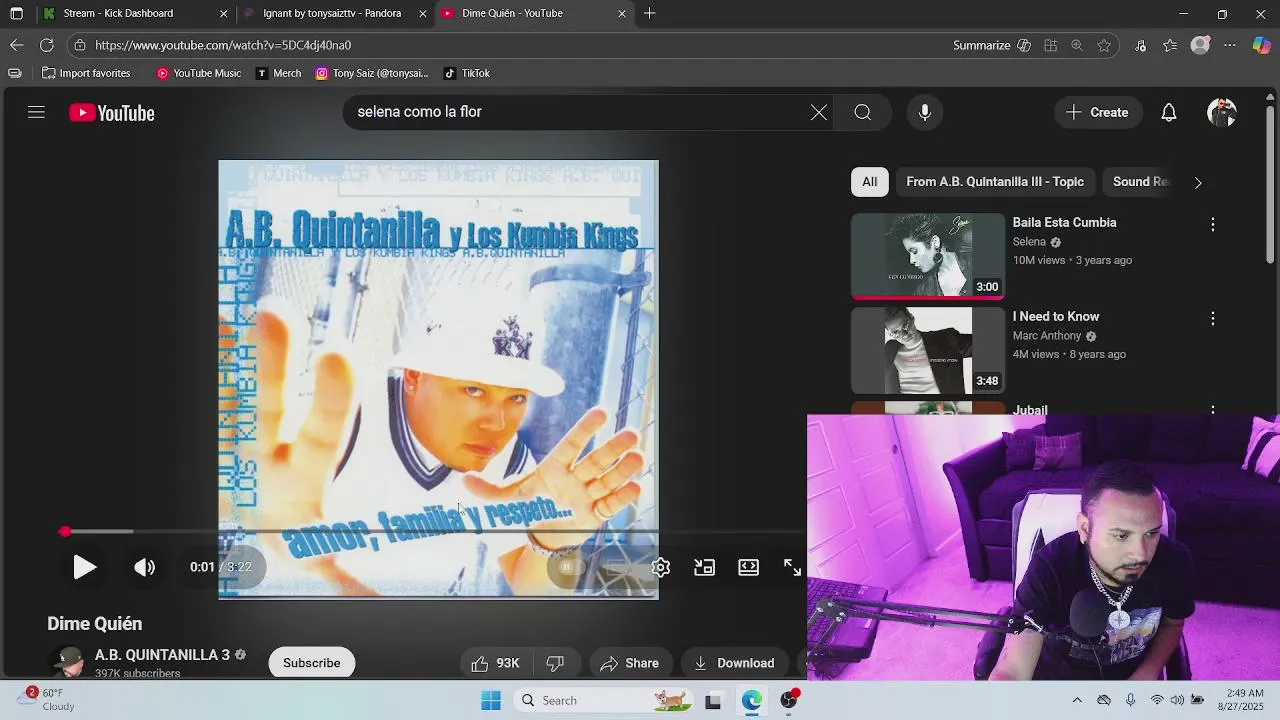Open the YouTube guide hamburger menu
Viewport: 1280px width, 720px height.
(36, 113)
